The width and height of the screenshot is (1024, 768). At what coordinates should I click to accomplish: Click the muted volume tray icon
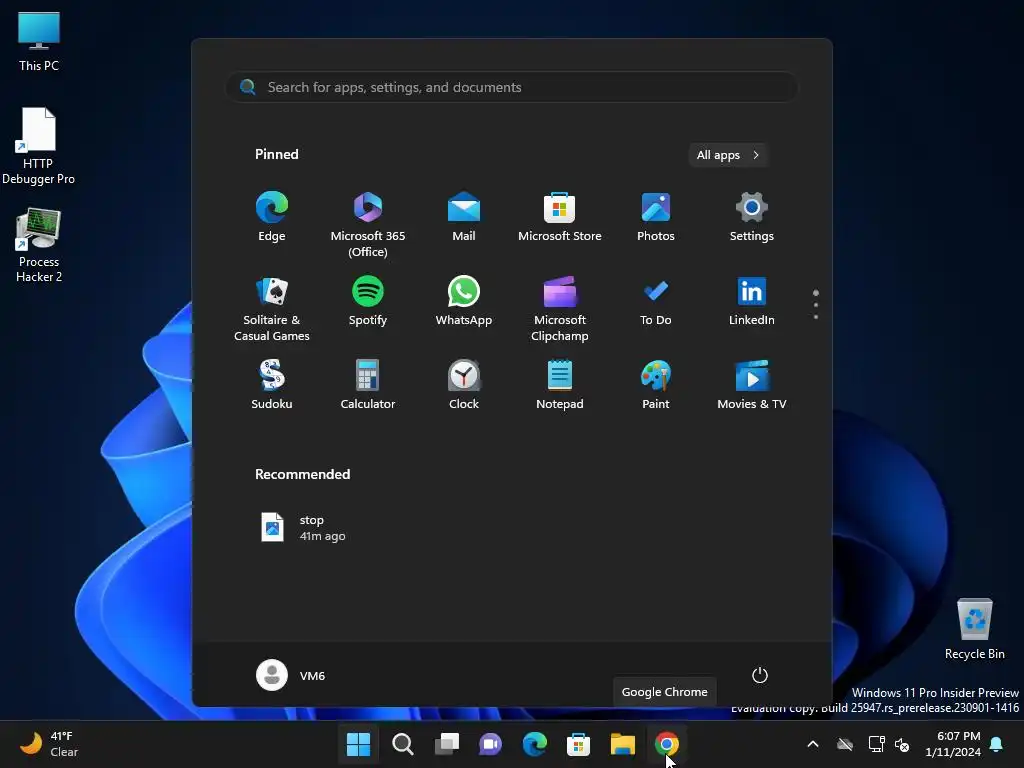click(x=902, y=744)
